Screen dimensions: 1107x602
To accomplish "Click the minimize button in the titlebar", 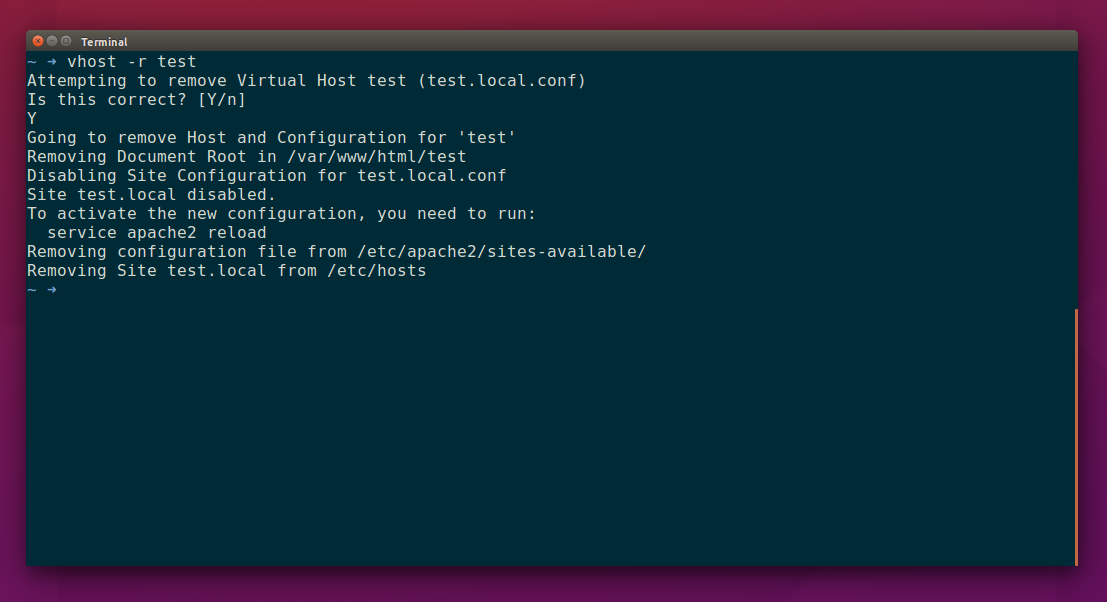I will (52, 42).
